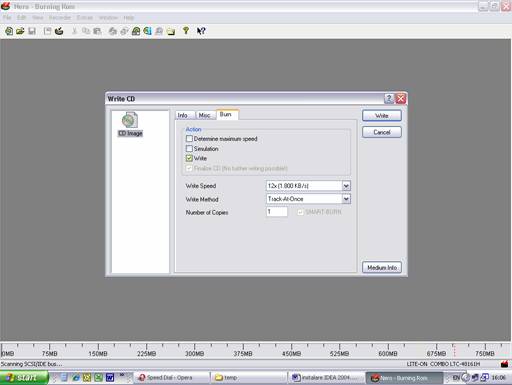Click the Print Preview toolbar icon
The height and width of the screenshot is (385, 512).
(124, 31)
